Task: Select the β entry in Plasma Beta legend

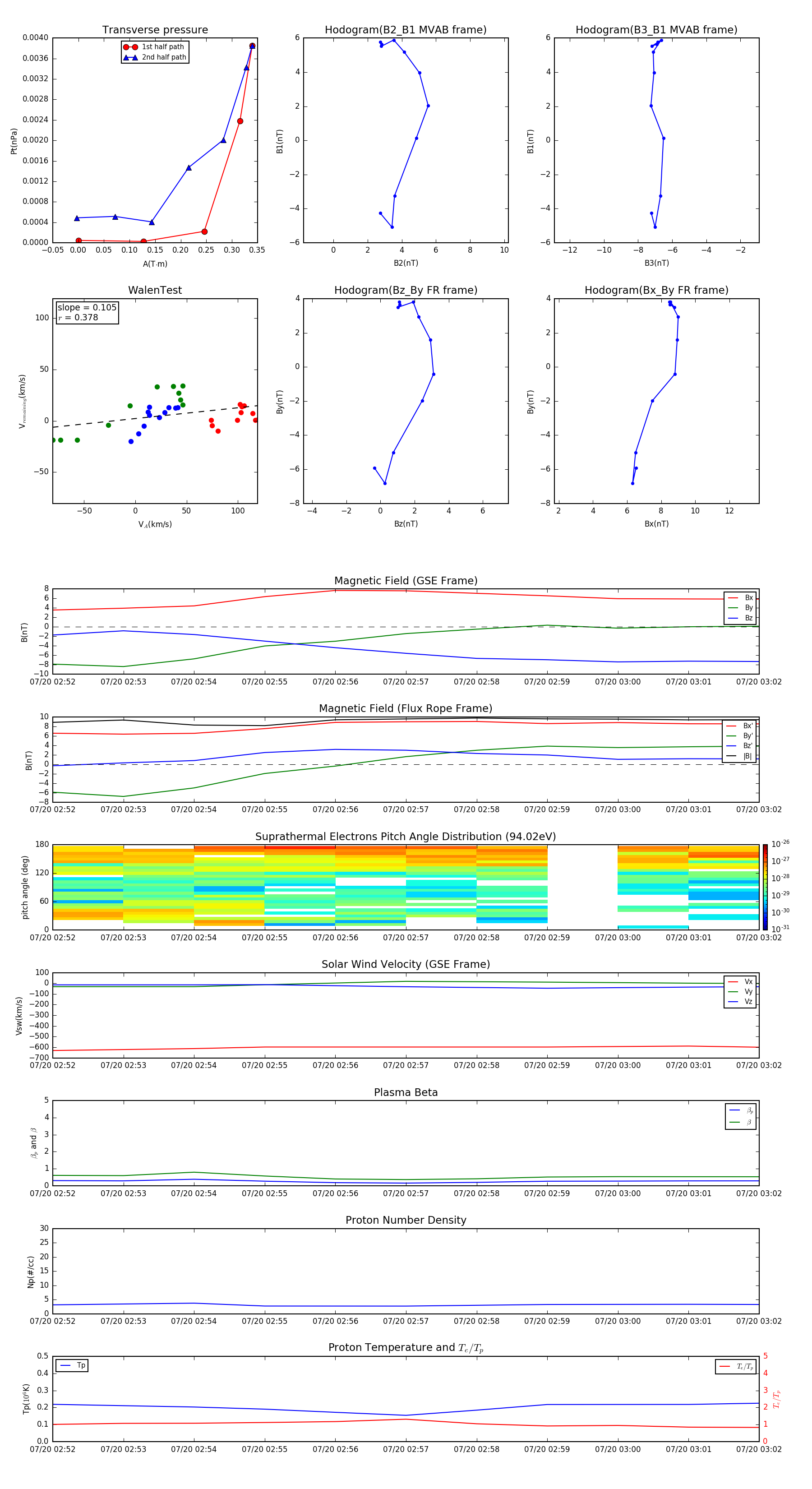Action: 741,1122
